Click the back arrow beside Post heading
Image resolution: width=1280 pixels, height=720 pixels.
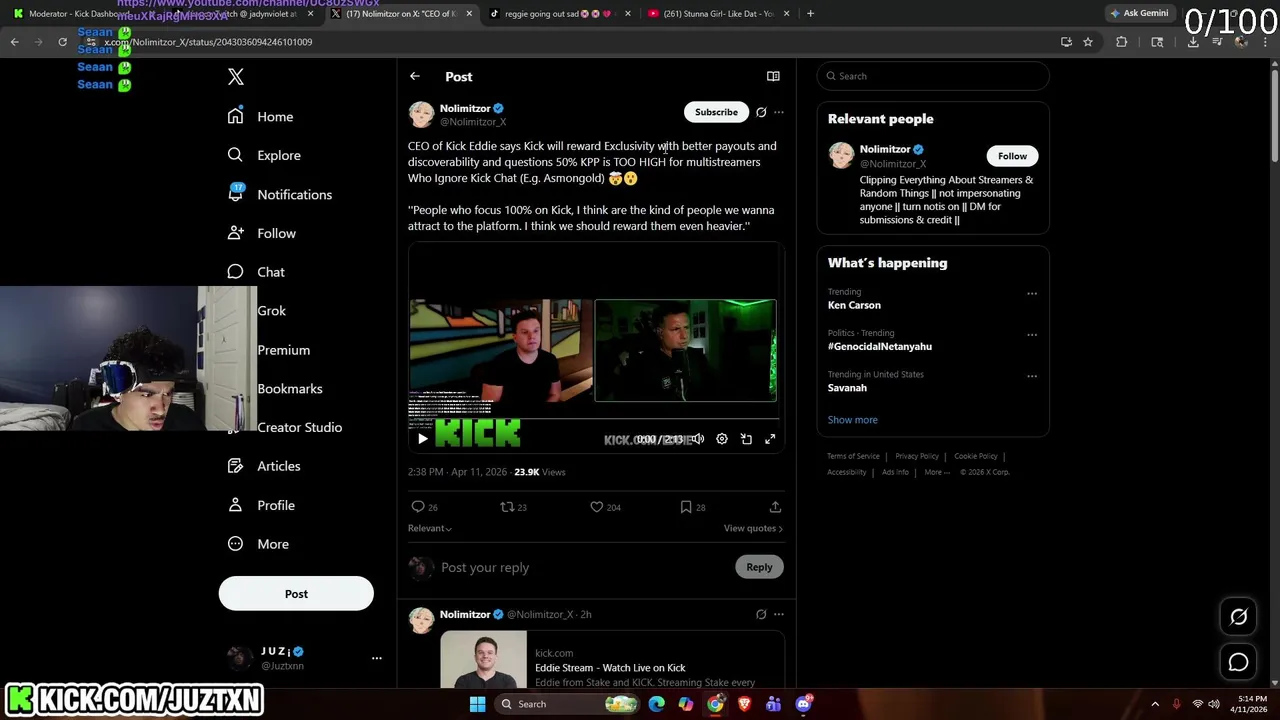pos(415,76)
